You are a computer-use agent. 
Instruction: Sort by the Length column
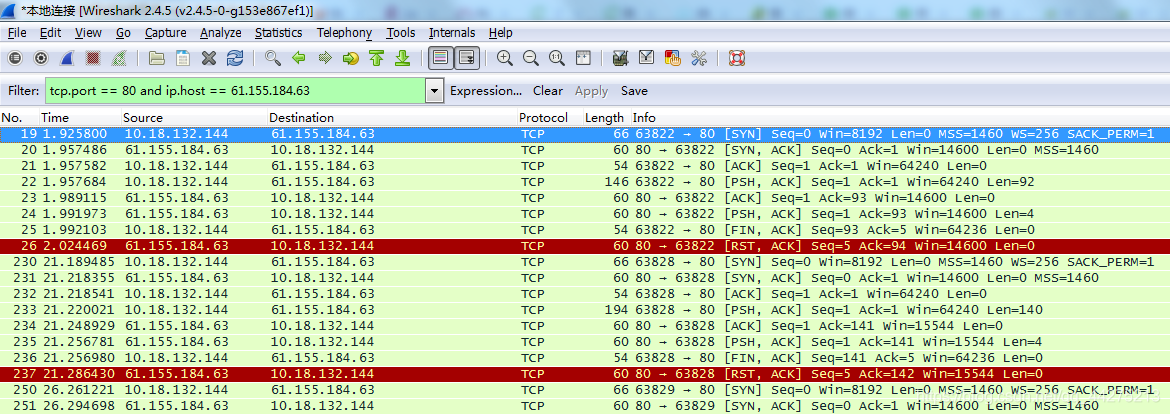click(x=606, y=118)
